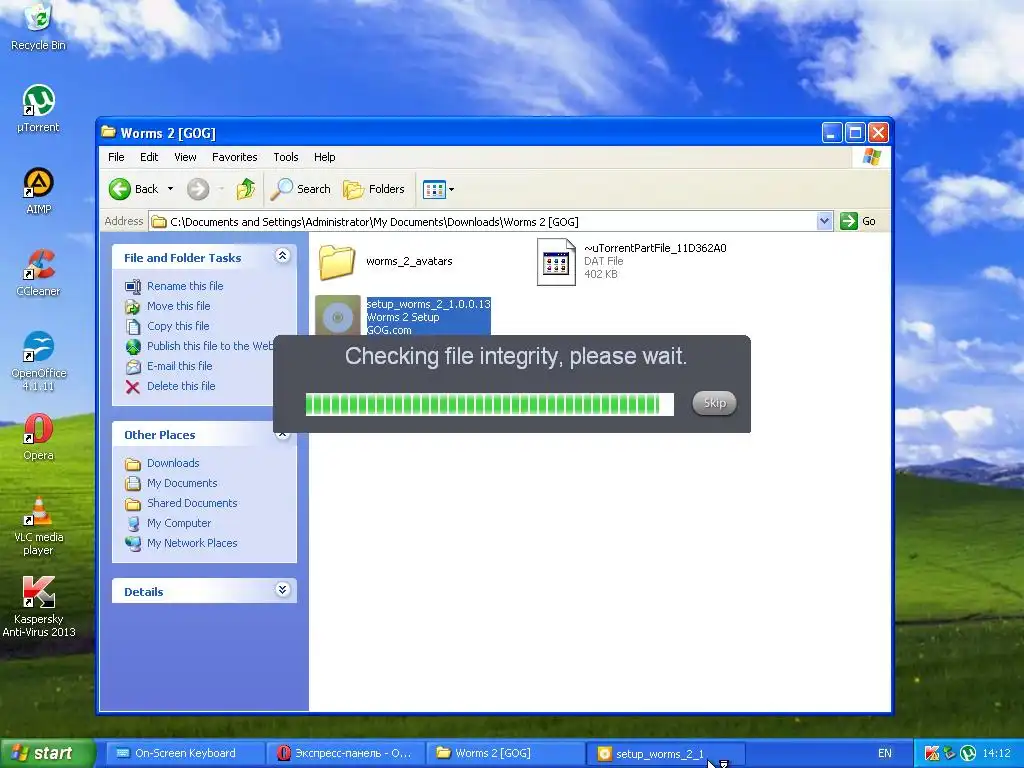Open the Help menu
This screenshot has height=768, width=1024.
[325, 157]
